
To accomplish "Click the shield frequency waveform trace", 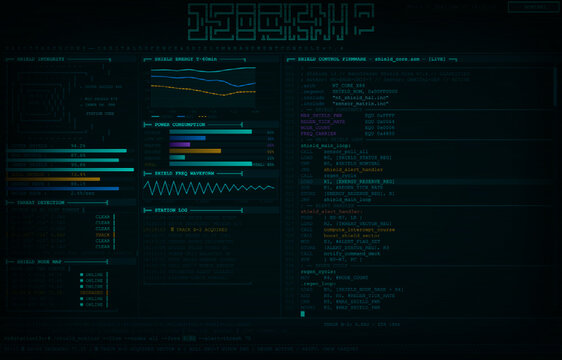I will pos(209,188).
